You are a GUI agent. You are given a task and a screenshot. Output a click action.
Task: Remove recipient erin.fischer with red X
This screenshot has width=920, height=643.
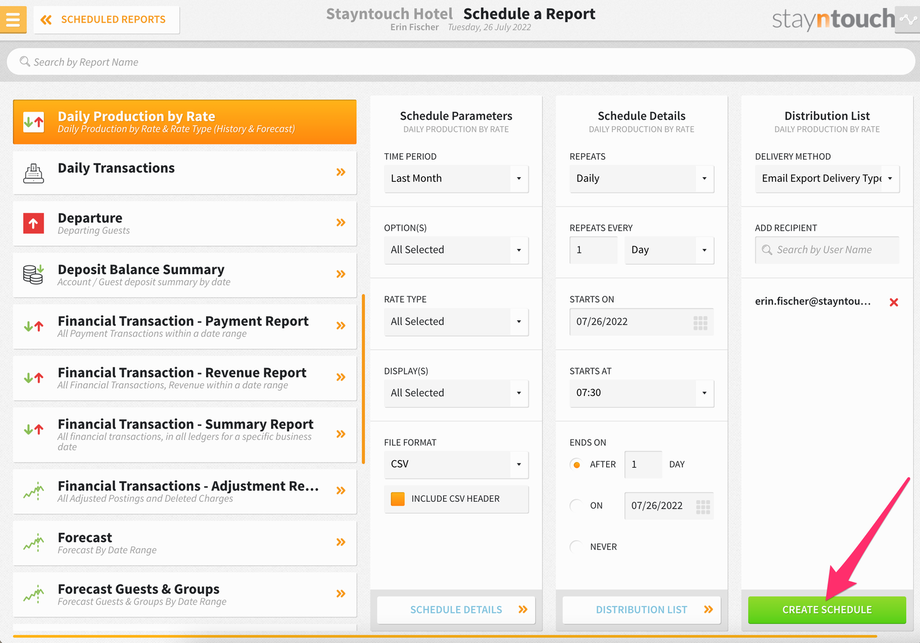pyautogui.click(x=894, y=302)
